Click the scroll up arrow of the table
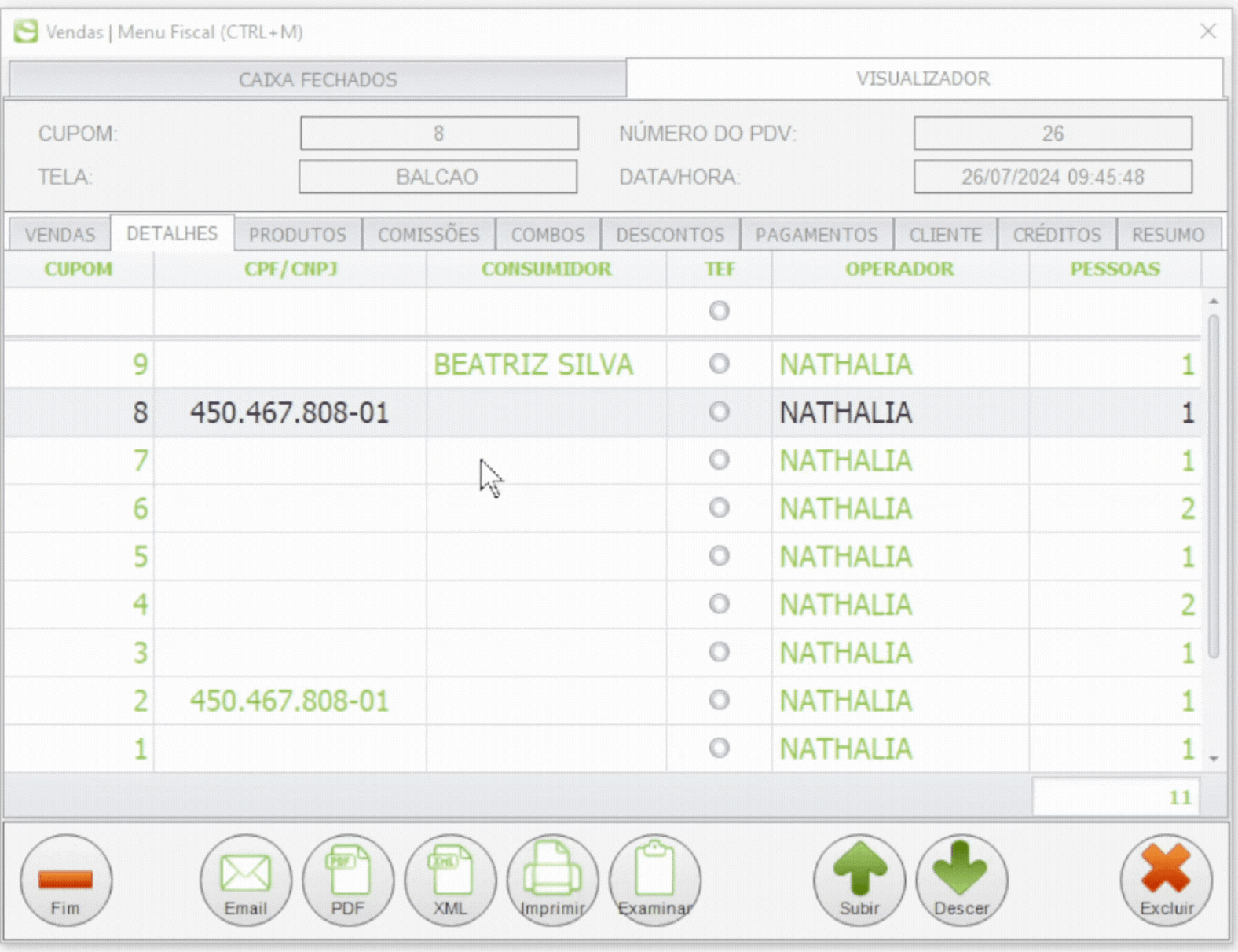 [x=1214, y=301]
